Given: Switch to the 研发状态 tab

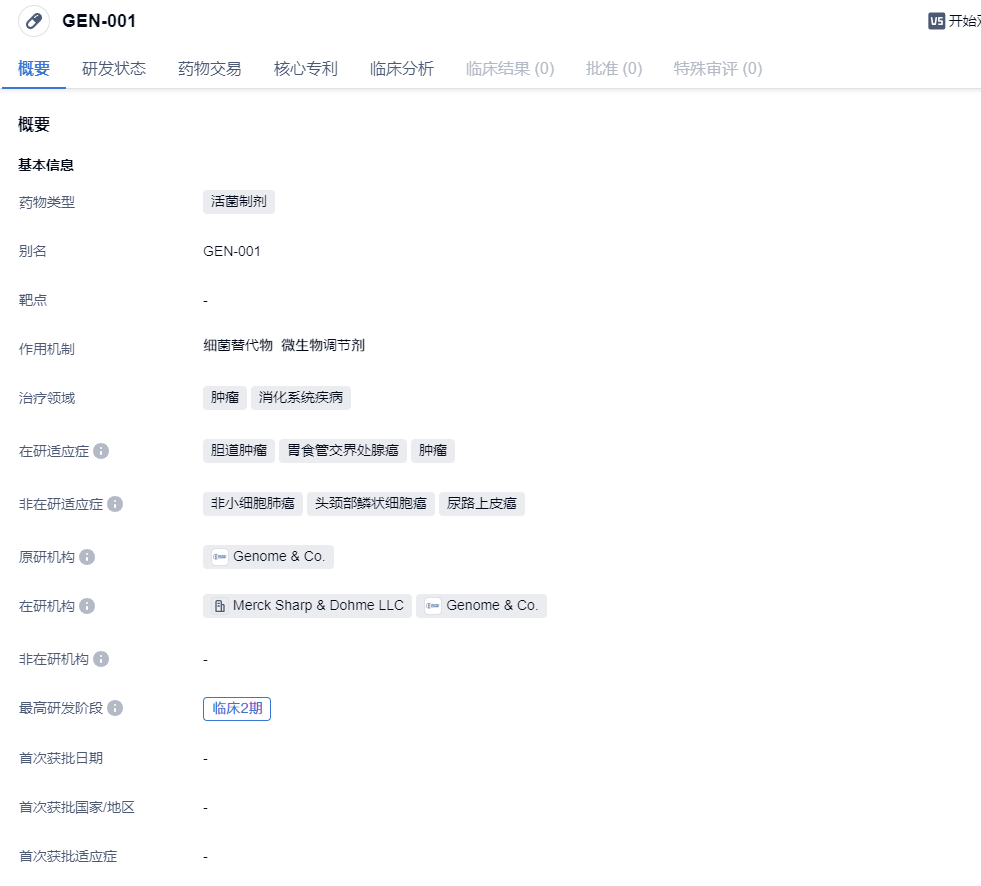Looking at the screenshot, I should pyautogui.click(x=114, y=69).
